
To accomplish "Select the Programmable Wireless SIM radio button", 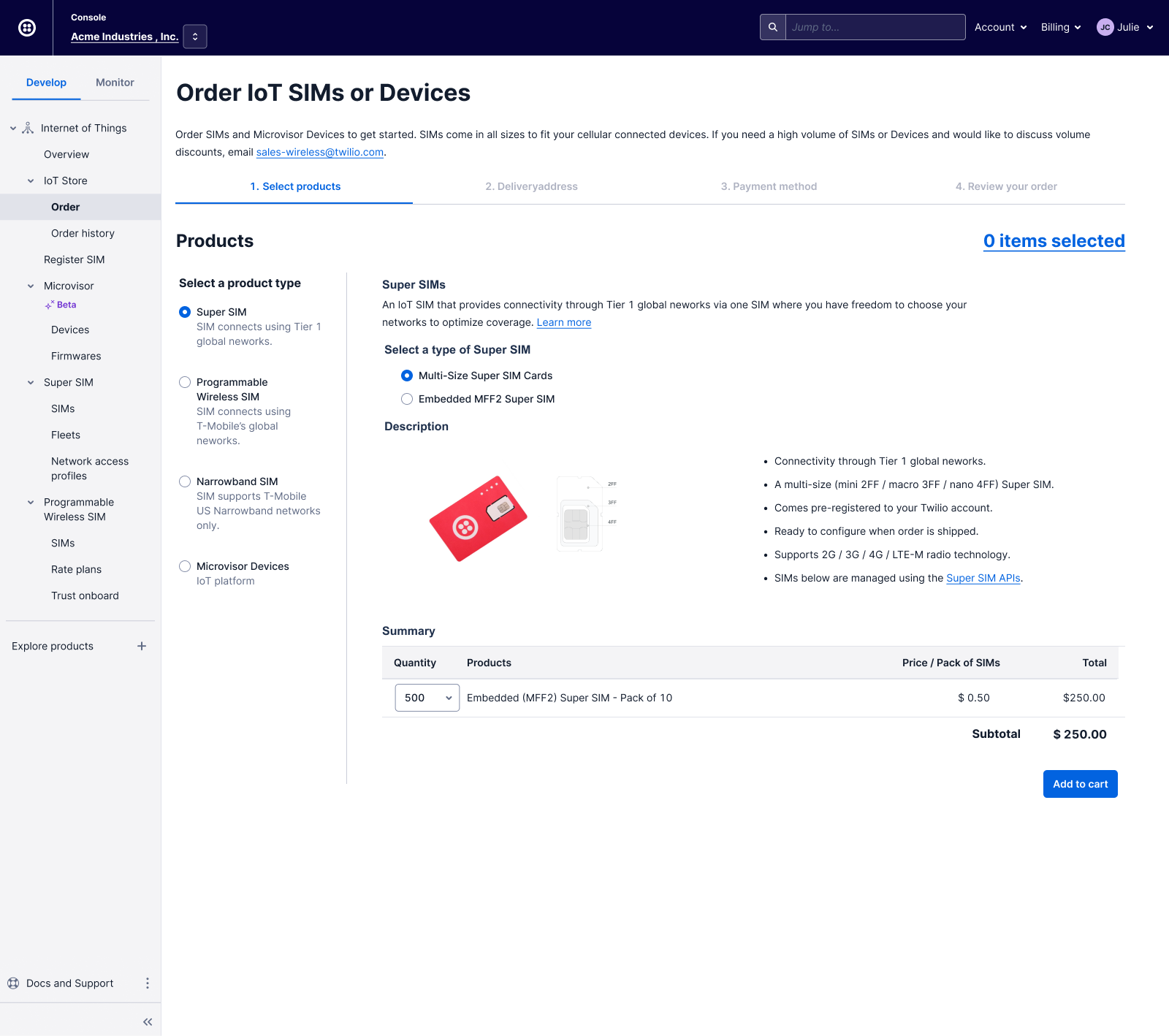I will click(x=185, y=382).
